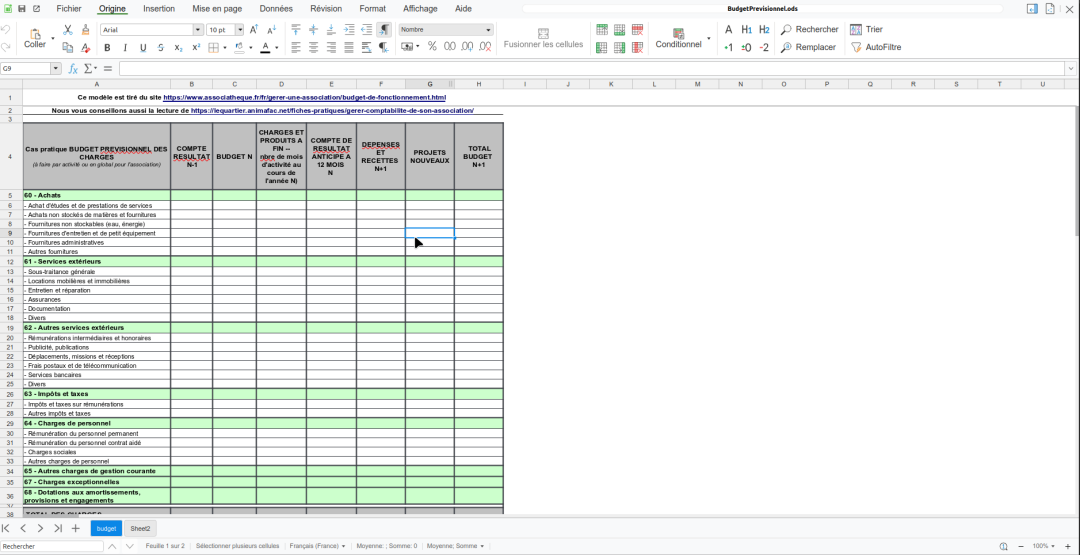Open the font name dropdown
The height and width of the screenshot is (555, 1080).
point(198,30)
